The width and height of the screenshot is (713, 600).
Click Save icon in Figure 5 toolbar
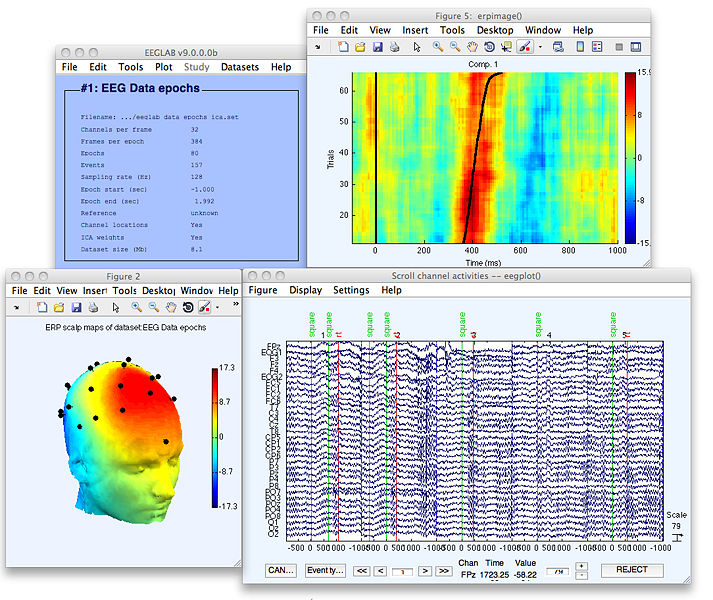coord(378,46)
